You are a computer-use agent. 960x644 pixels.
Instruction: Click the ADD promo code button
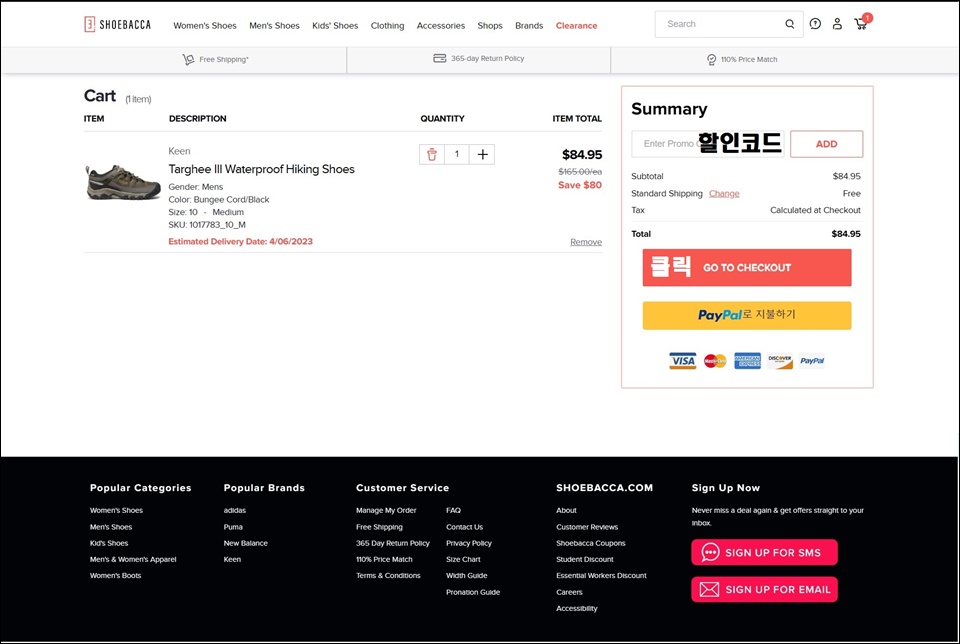[x=827, y=144]
